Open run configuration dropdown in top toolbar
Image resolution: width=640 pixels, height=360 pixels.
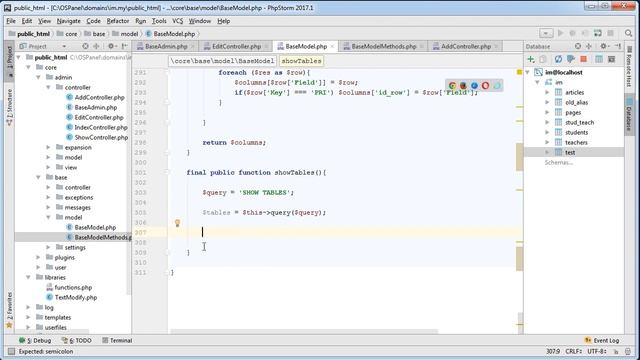[x=546, y=33]
